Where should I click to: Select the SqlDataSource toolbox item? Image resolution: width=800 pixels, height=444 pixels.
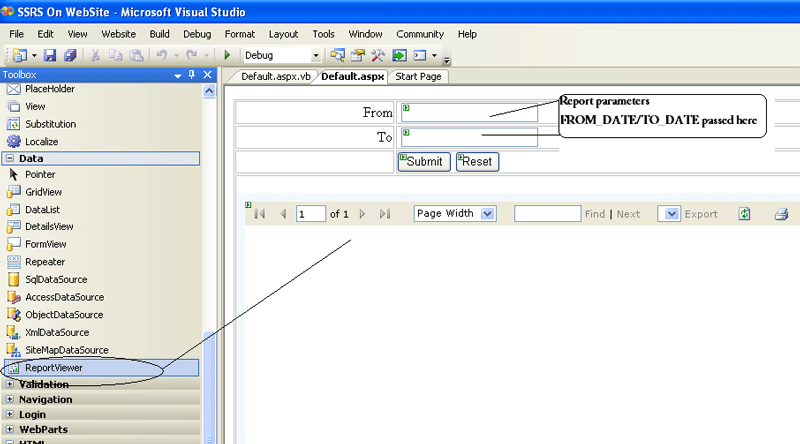coord(47,280)
